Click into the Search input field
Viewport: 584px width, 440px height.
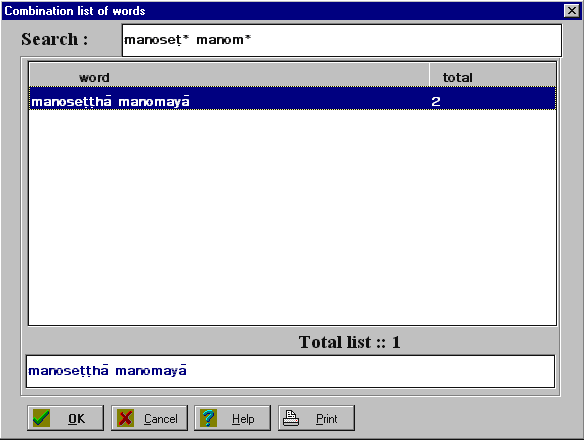[342, 40]
